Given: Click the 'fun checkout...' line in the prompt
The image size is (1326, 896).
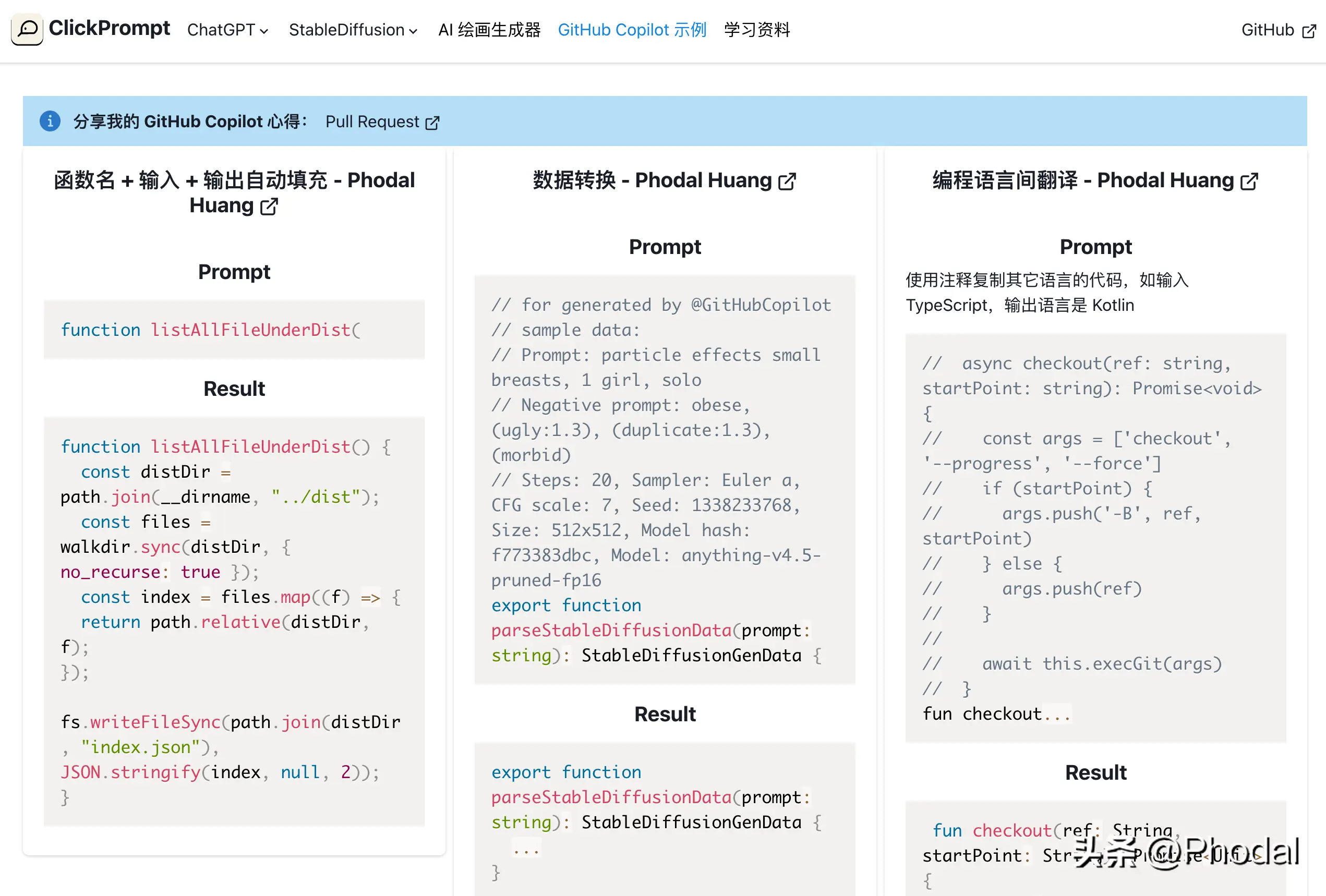Looking at the screenshot, I should pos(996,713).
